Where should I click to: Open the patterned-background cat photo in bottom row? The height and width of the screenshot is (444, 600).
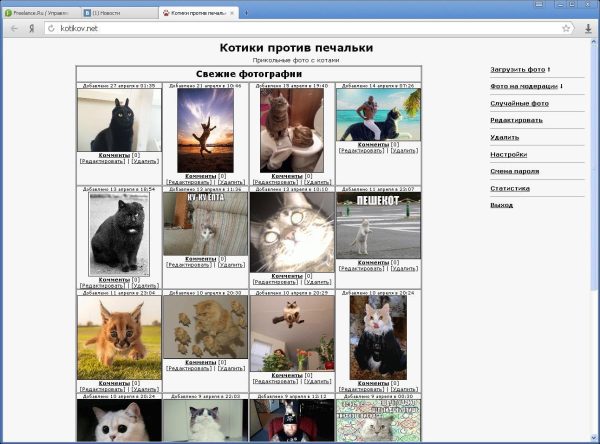click(378, 420)
